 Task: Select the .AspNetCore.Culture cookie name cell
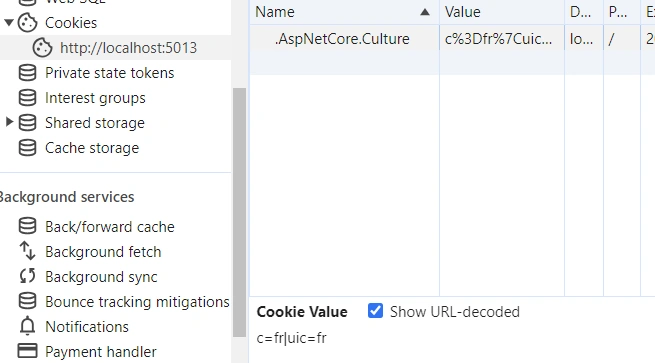(x=344, y=38)
